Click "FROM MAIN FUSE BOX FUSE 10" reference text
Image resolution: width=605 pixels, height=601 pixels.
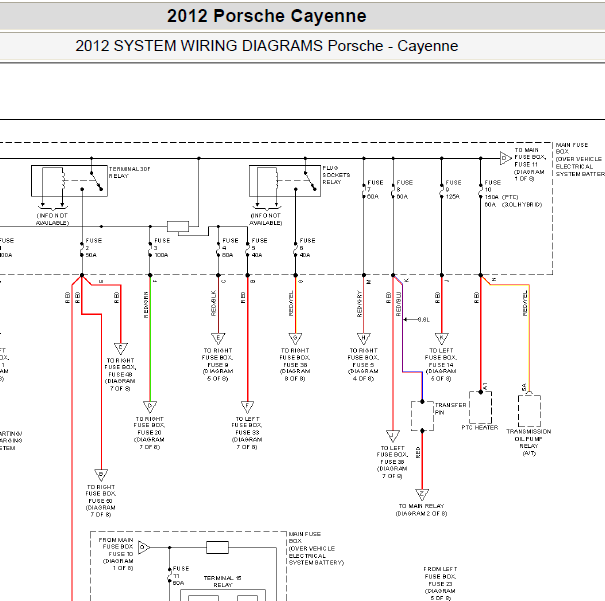tap(116, 554)
